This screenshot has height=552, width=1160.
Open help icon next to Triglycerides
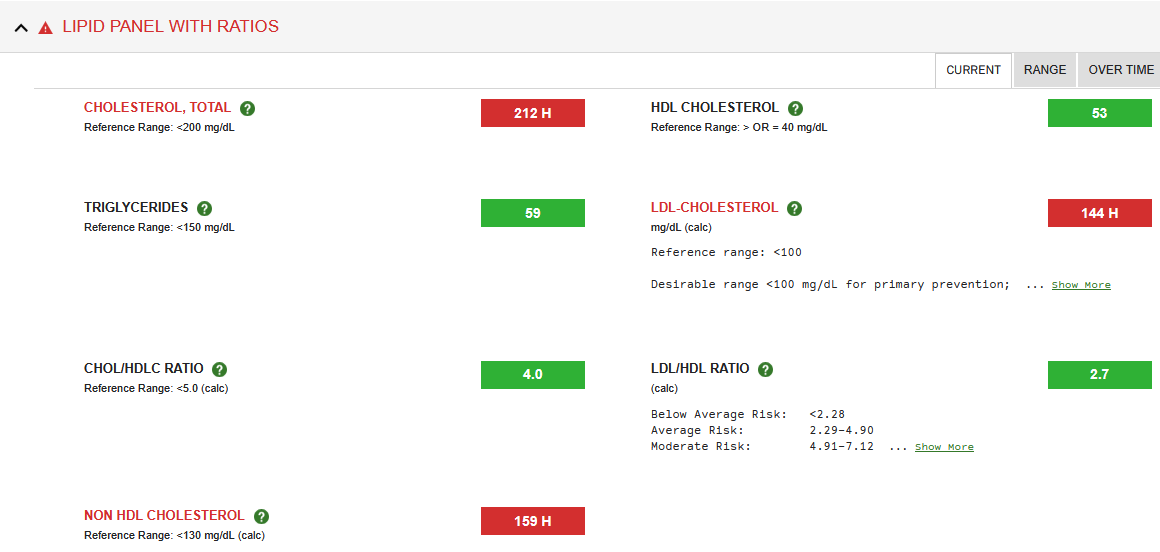[205, 208]
